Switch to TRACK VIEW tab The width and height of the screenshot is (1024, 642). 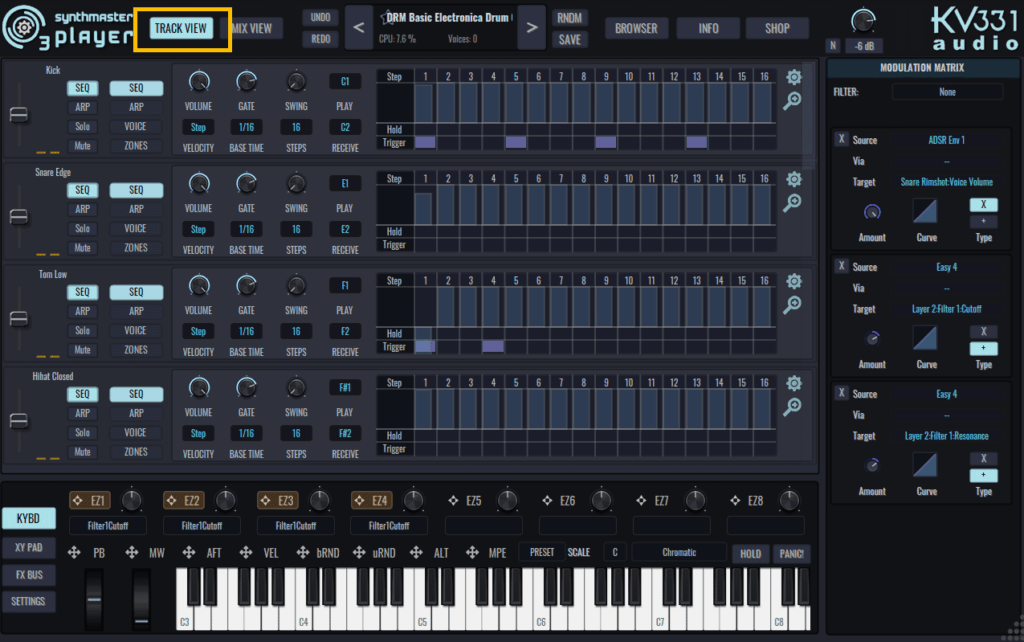click(181, 28)
